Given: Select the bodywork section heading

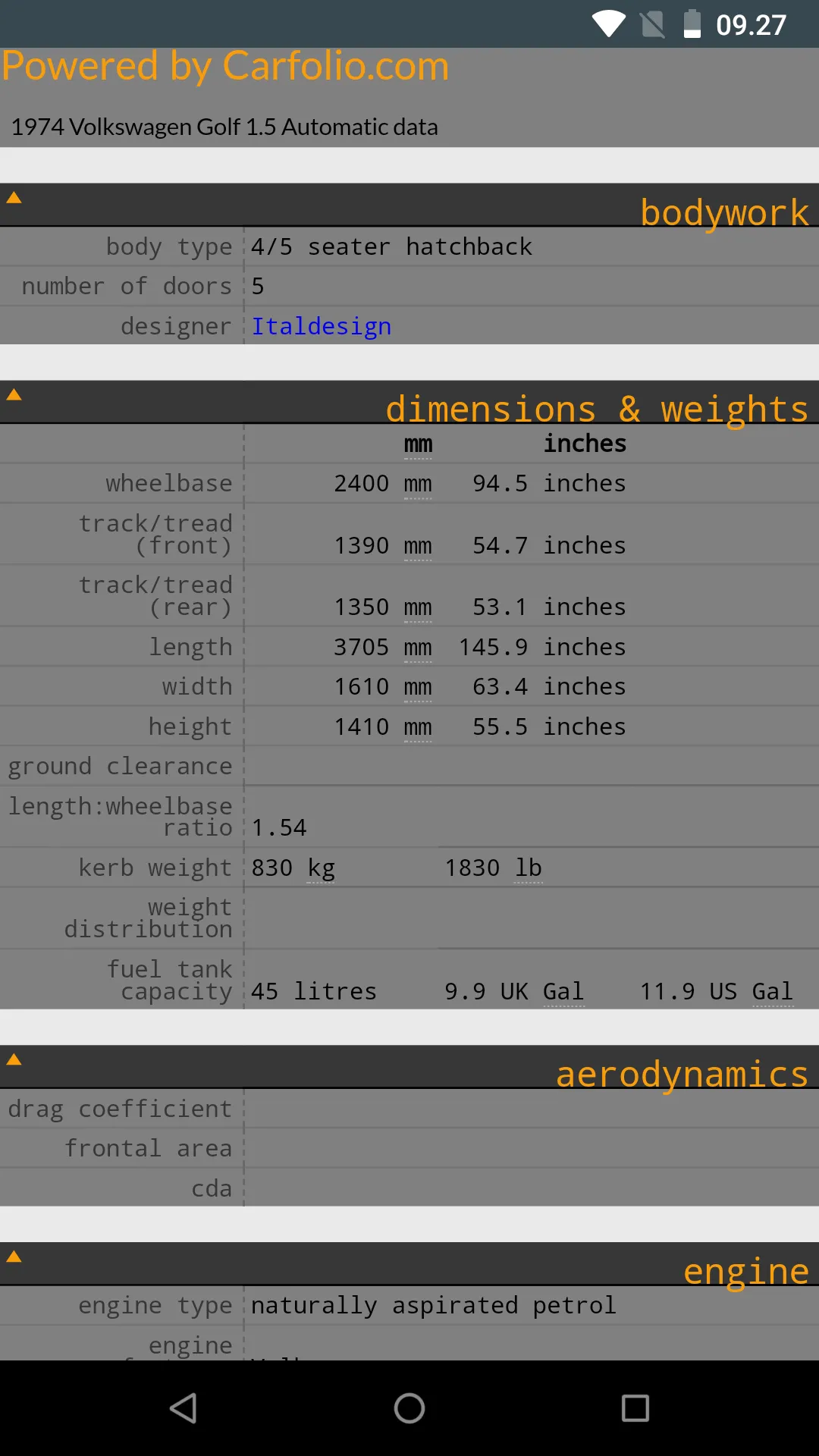Looking at the screenshot, I should (x=725, y=212).
